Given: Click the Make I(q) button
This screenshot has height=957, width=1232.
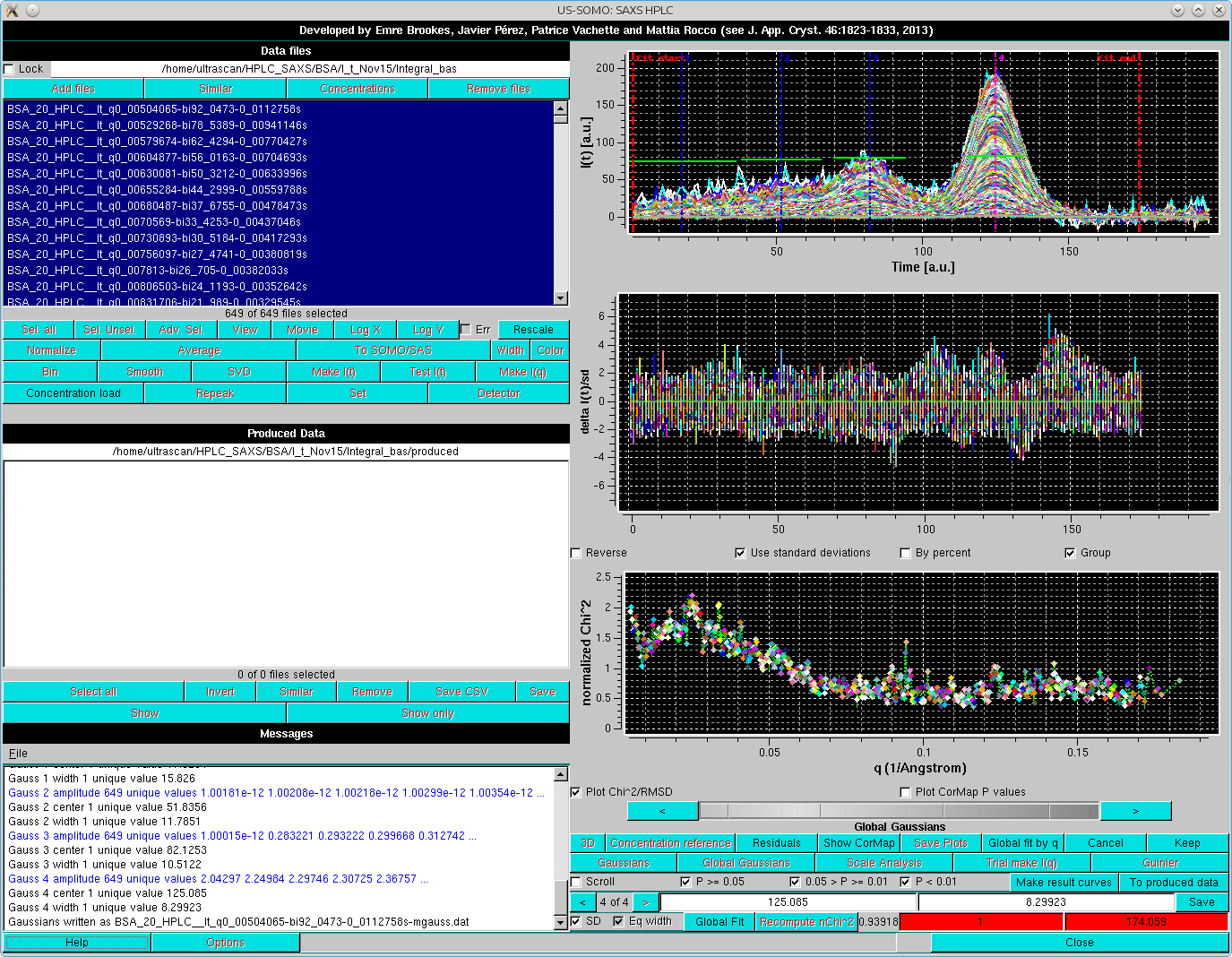Looking at the screenshot, I should [x=522, y=372].
